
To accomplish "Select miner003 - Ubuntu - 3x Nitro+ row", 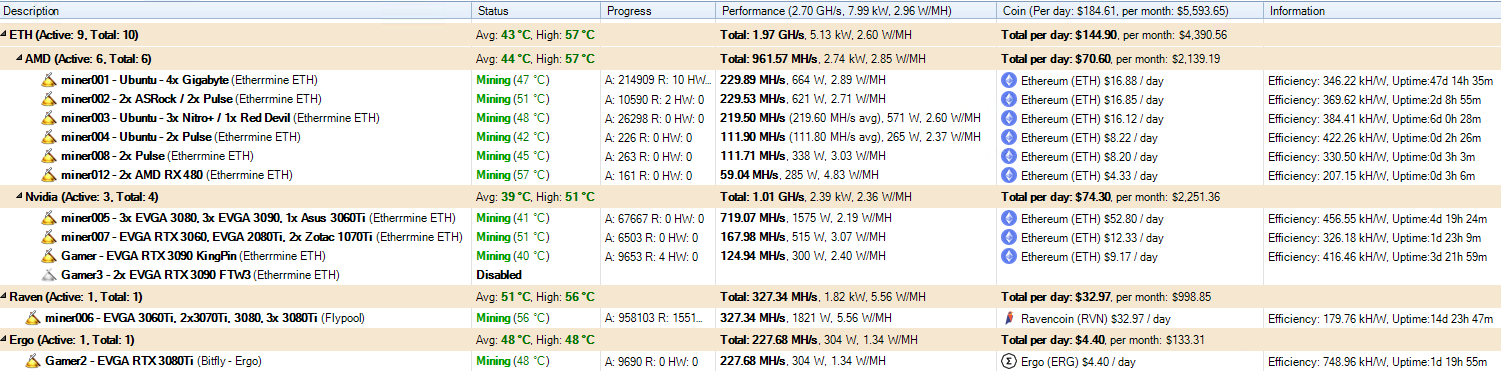I will tap(220, 118).
